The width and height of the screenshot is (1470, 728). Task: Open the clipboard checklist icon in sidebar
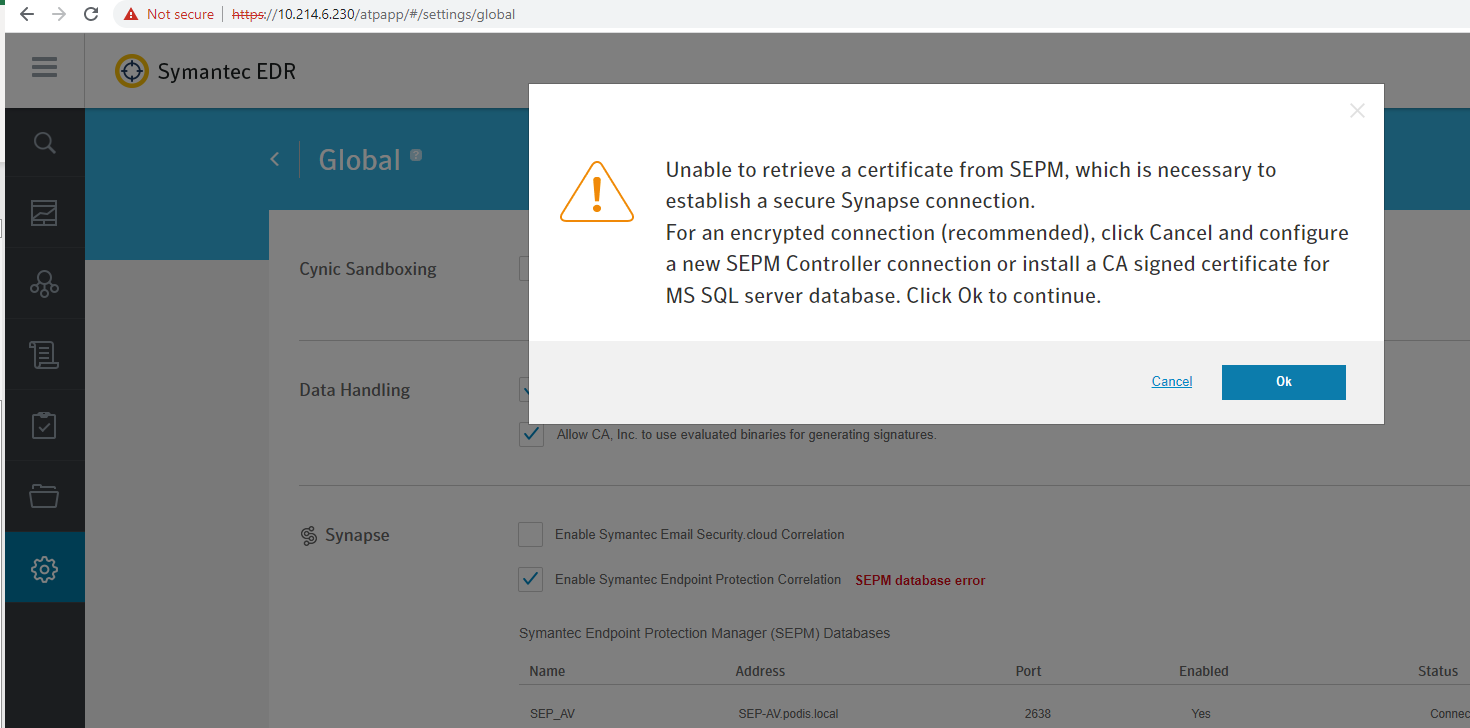tap(44, 425)
